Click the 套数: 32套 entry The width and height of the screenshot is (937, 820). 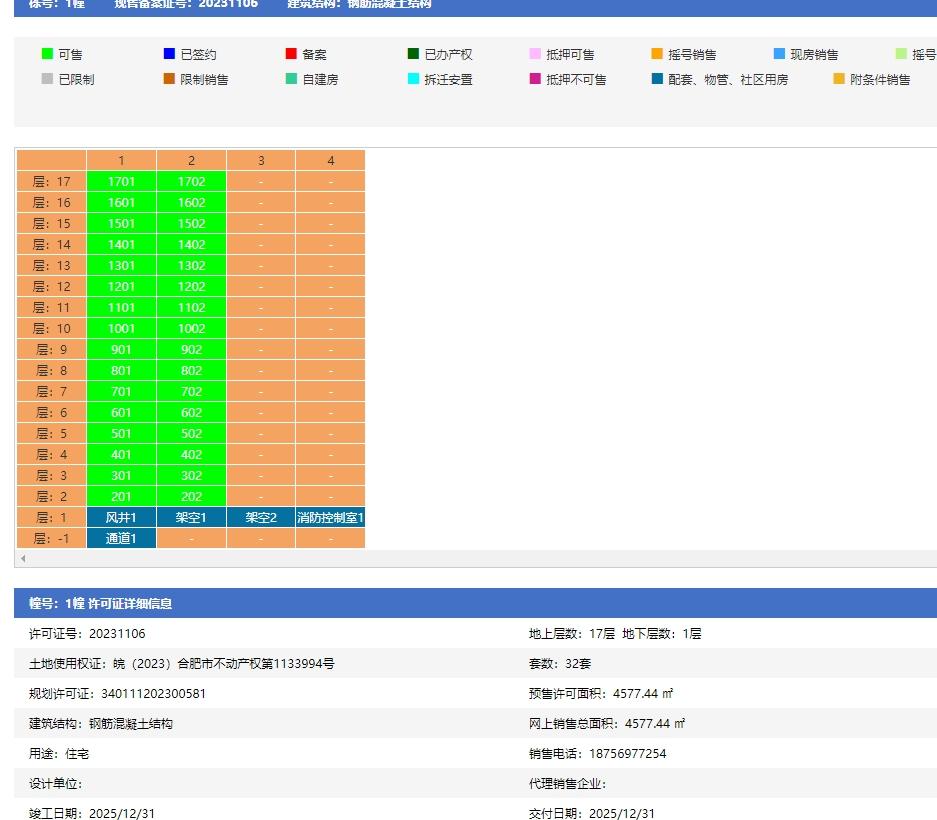560,663
